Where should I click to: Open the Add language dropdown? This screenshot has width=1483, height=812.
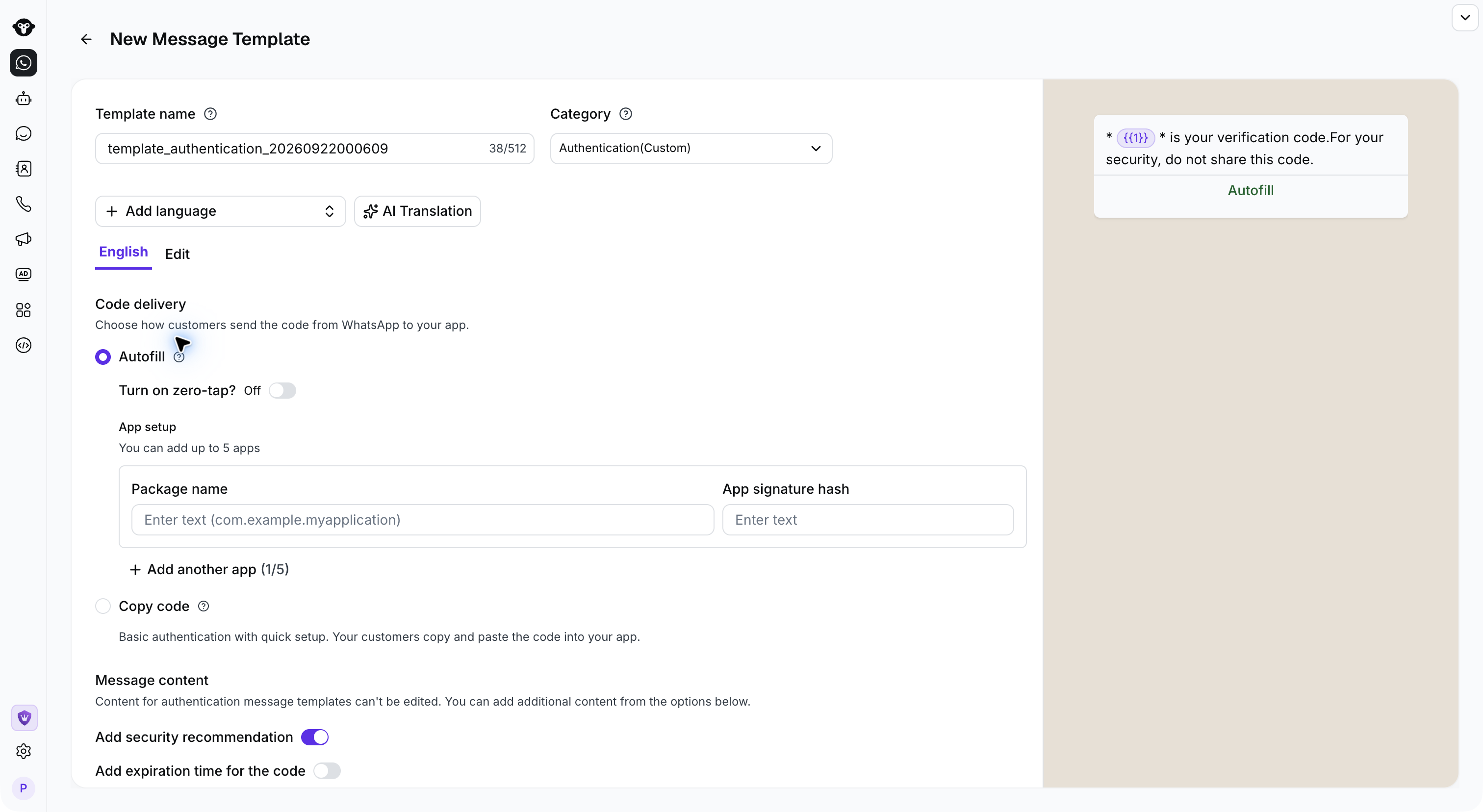click(x=221, y=211)
